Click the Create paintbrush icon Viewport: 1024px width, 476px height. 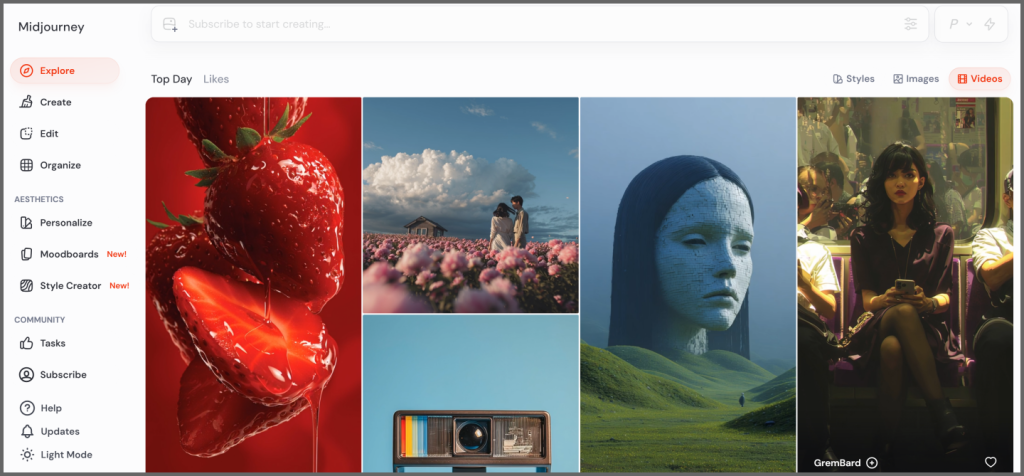(26, 102)
